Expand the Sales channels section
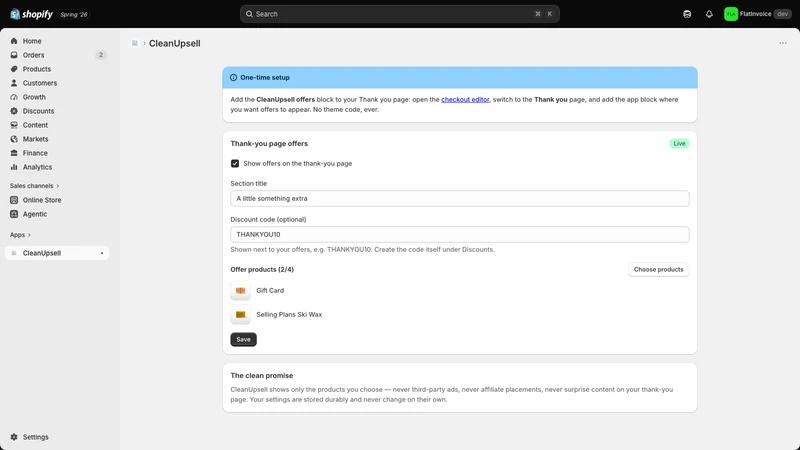800x450 pixels. point(35,186)
